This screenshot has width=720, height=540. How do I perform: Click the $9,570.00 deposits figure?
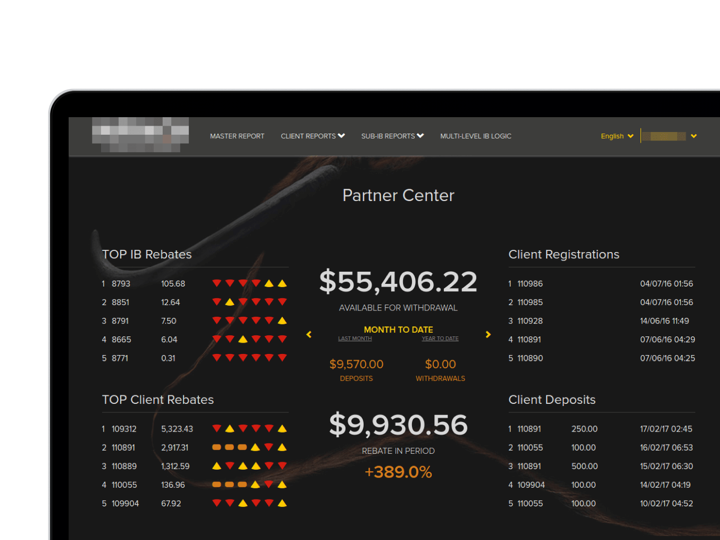pos(356,365)
